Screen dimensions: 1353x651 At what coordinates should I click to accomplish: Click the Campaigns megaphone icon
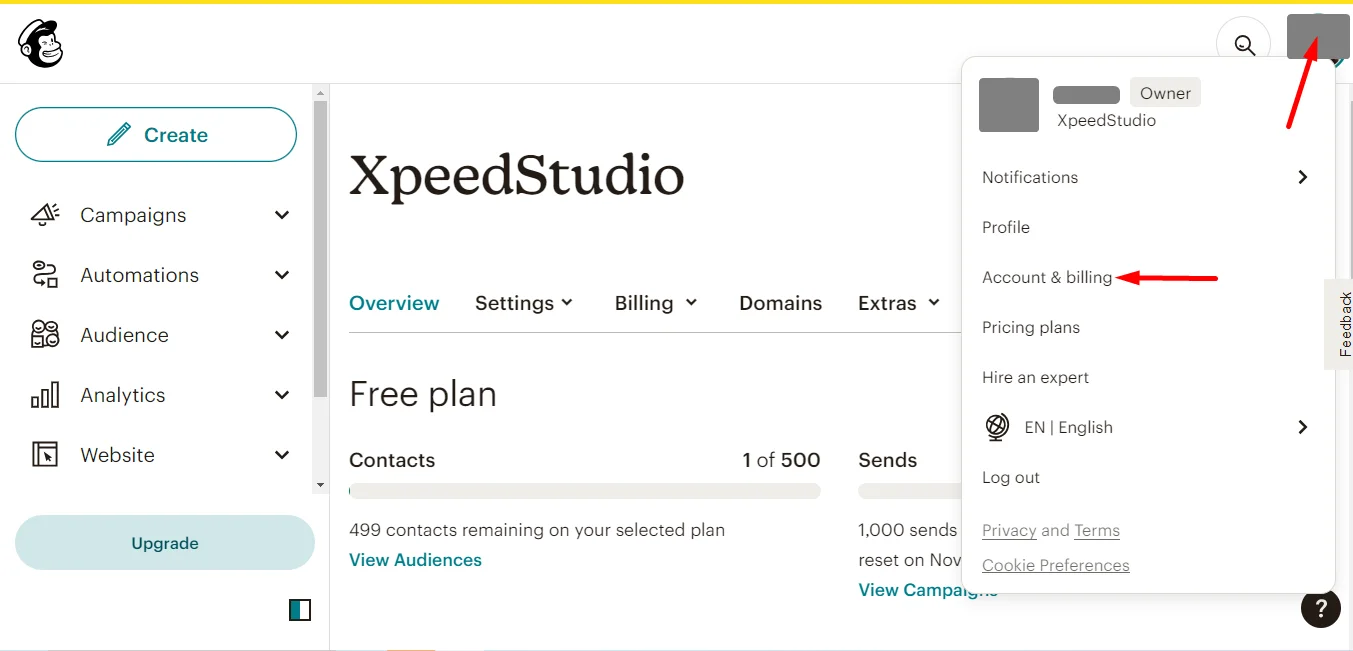point(45,215)
